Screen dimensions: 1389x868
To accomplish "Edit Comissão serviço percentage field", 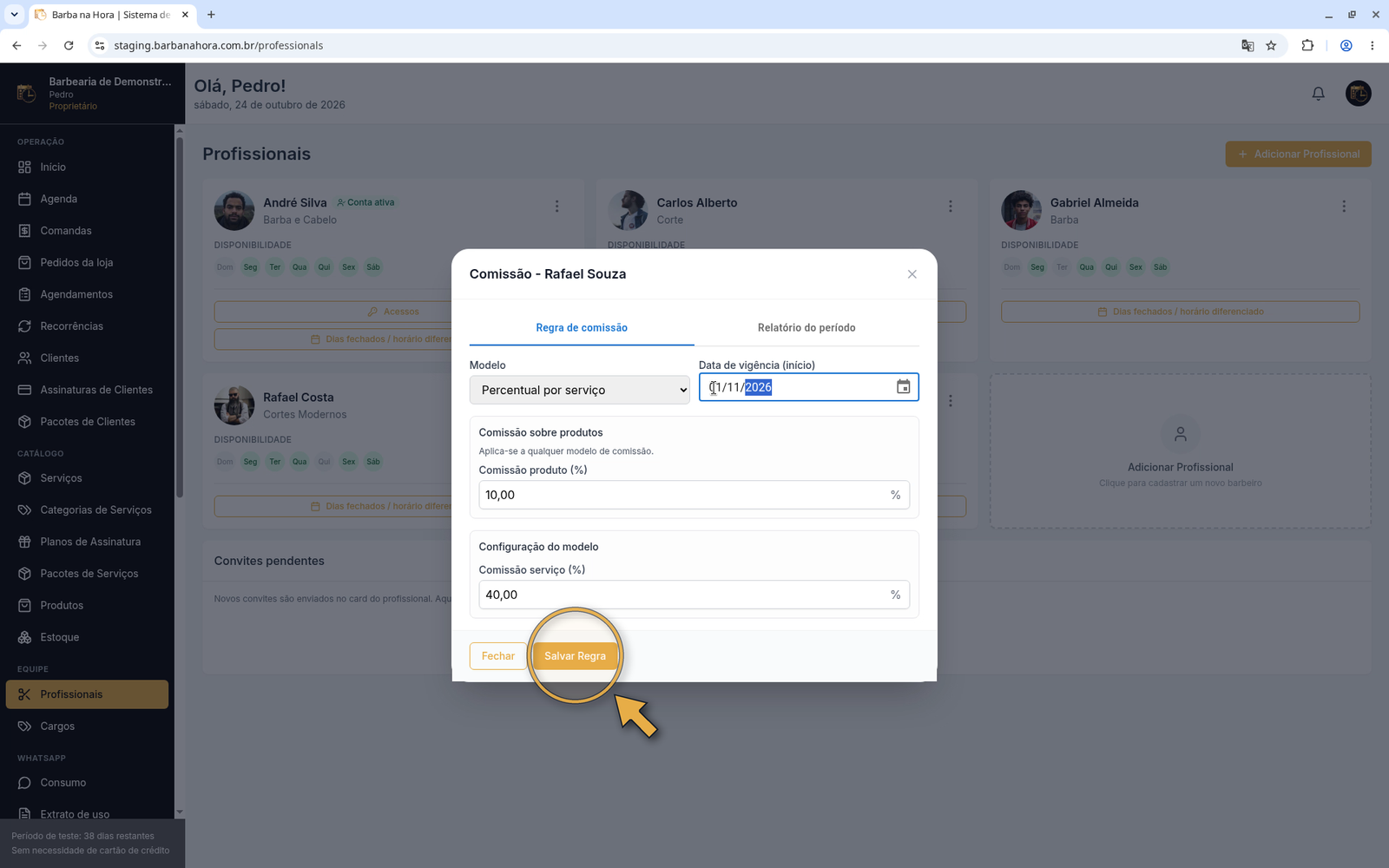I will 694,595.
